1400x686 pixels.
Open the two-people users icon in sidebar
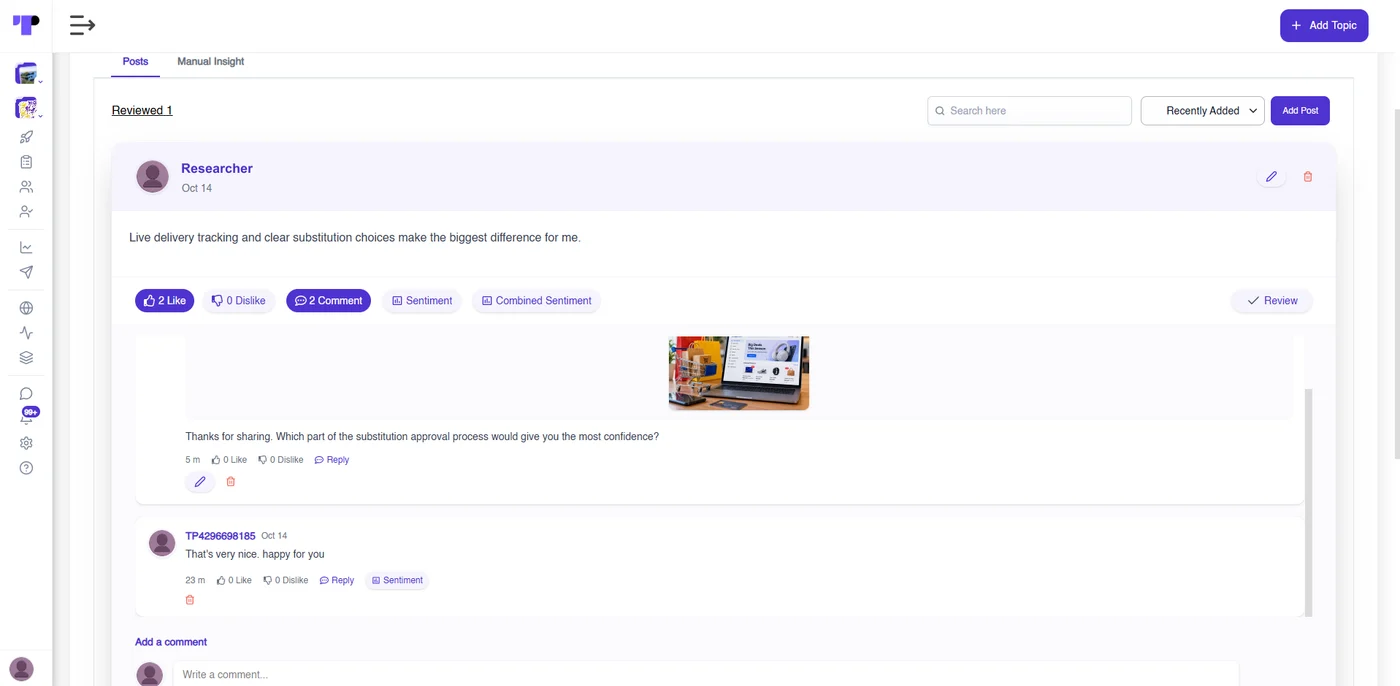point(26,187)
